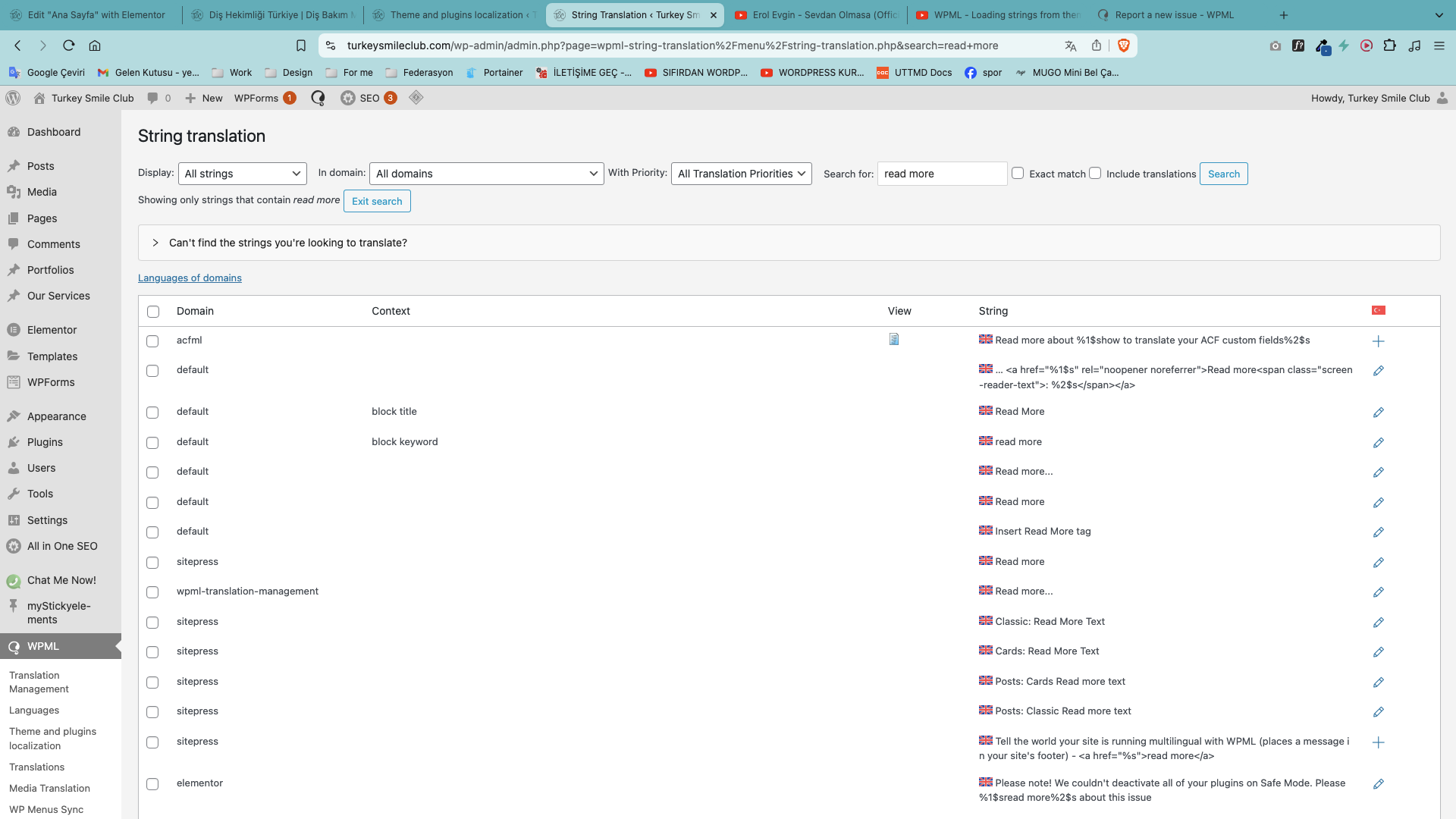Screen dimensions: 1456x819
Task: Open the Languages of domains link
Action: (x=190, y=278)
